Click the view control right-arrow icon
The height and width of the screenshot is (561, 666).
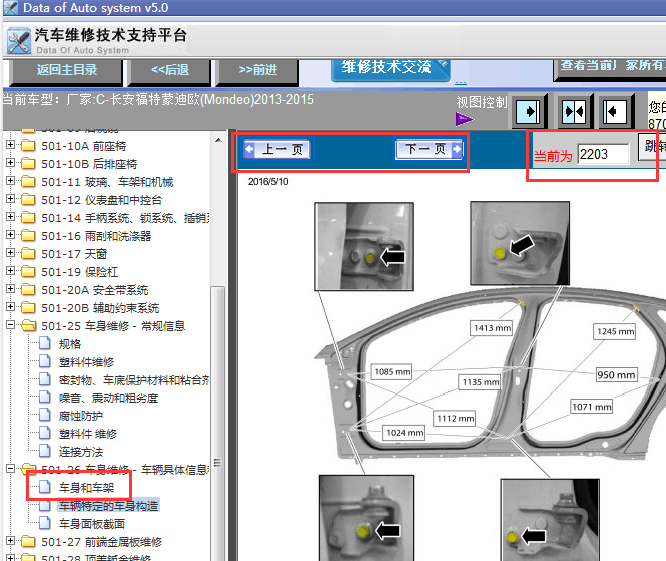point(528,112)
